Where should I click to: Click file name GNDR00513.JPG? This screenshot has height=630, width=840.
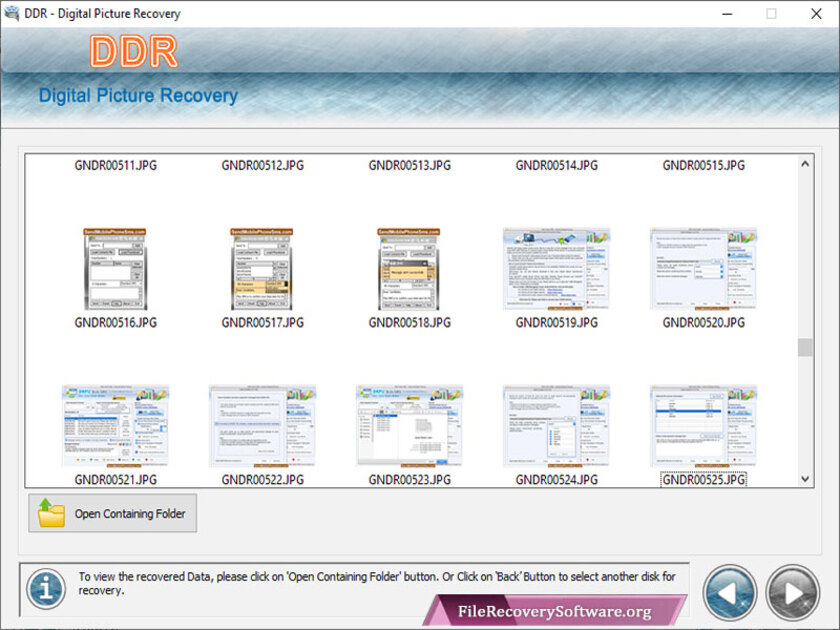pos(409,166)
